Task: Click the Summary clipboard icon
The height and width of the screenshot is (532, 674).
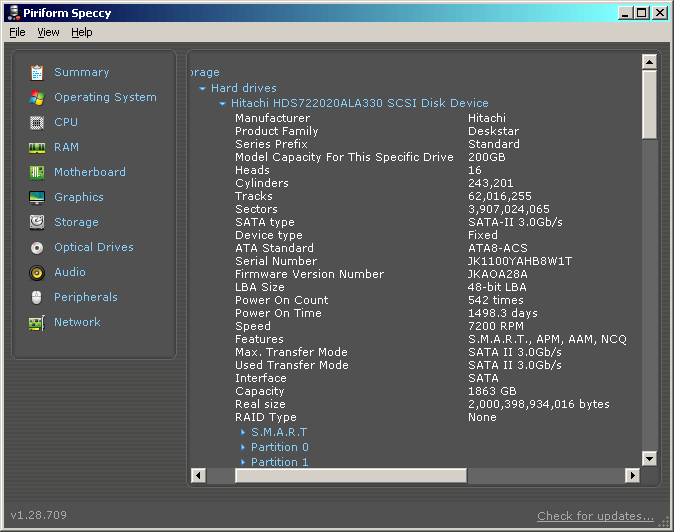Action: [37, 73]
